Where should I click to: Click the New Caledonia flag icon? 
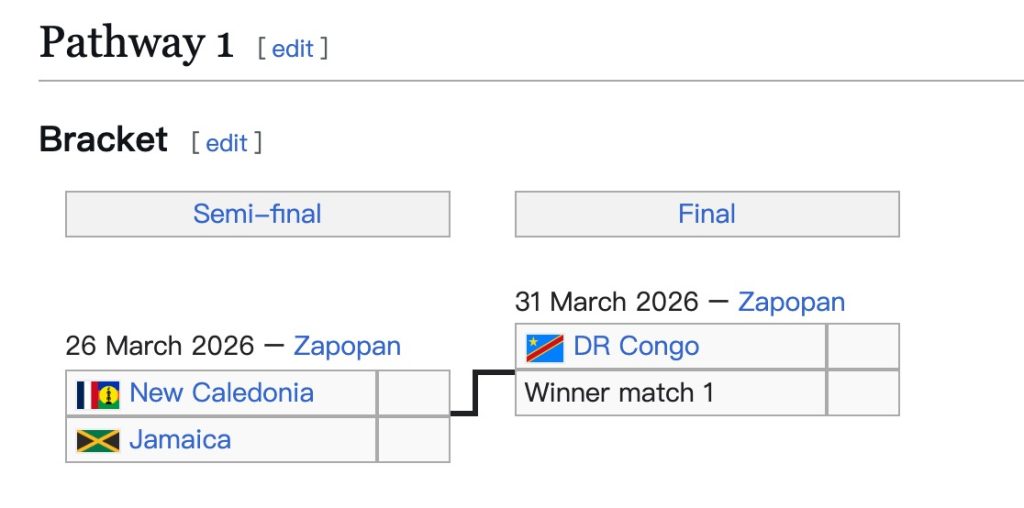(x=98, y=394)
